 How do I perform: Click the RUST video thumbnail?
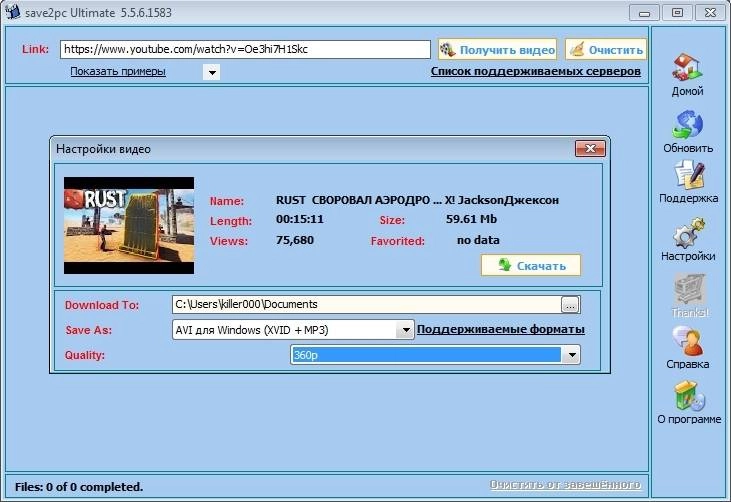(x=129, y=225)
